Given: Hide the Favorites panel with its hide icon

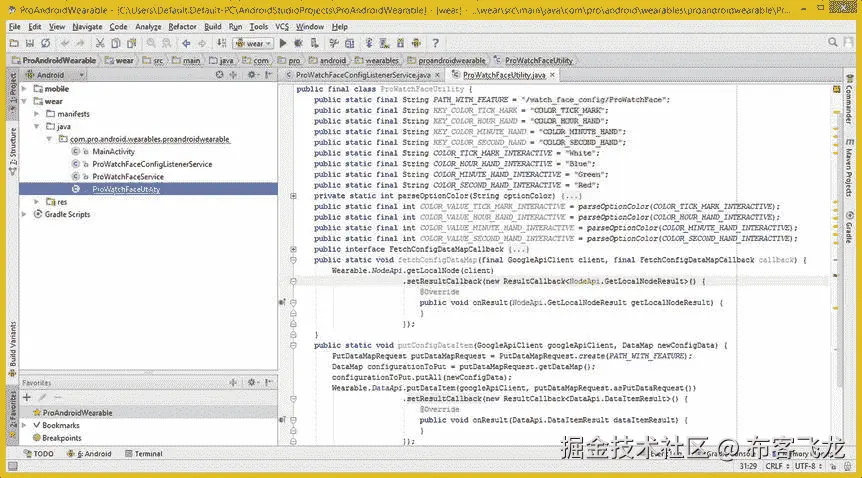Looking at the screenshot, I should click(268, 382).
